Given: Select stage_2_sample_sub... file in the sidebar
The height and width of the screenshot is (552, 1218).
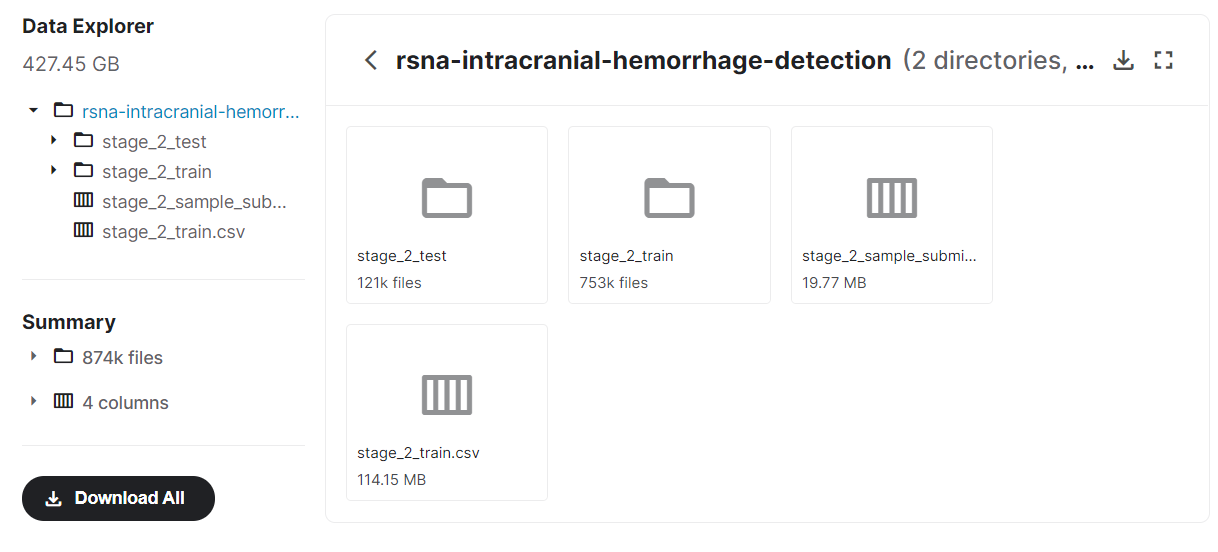Looking at the screenshot, I should pyautogui.click(x=194, y=202).
